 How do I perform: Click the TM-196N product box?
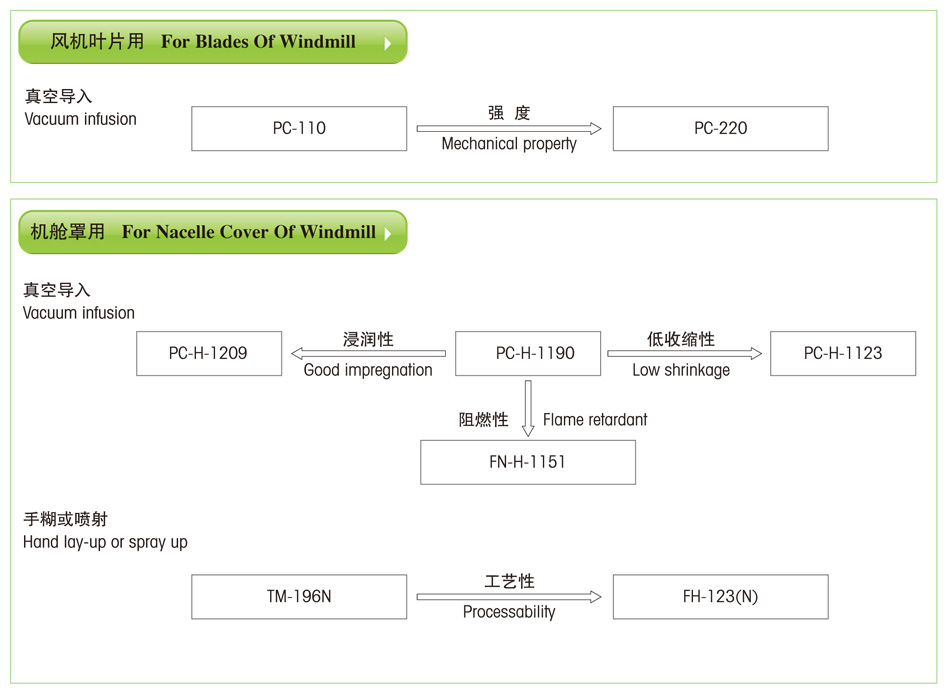299,597
